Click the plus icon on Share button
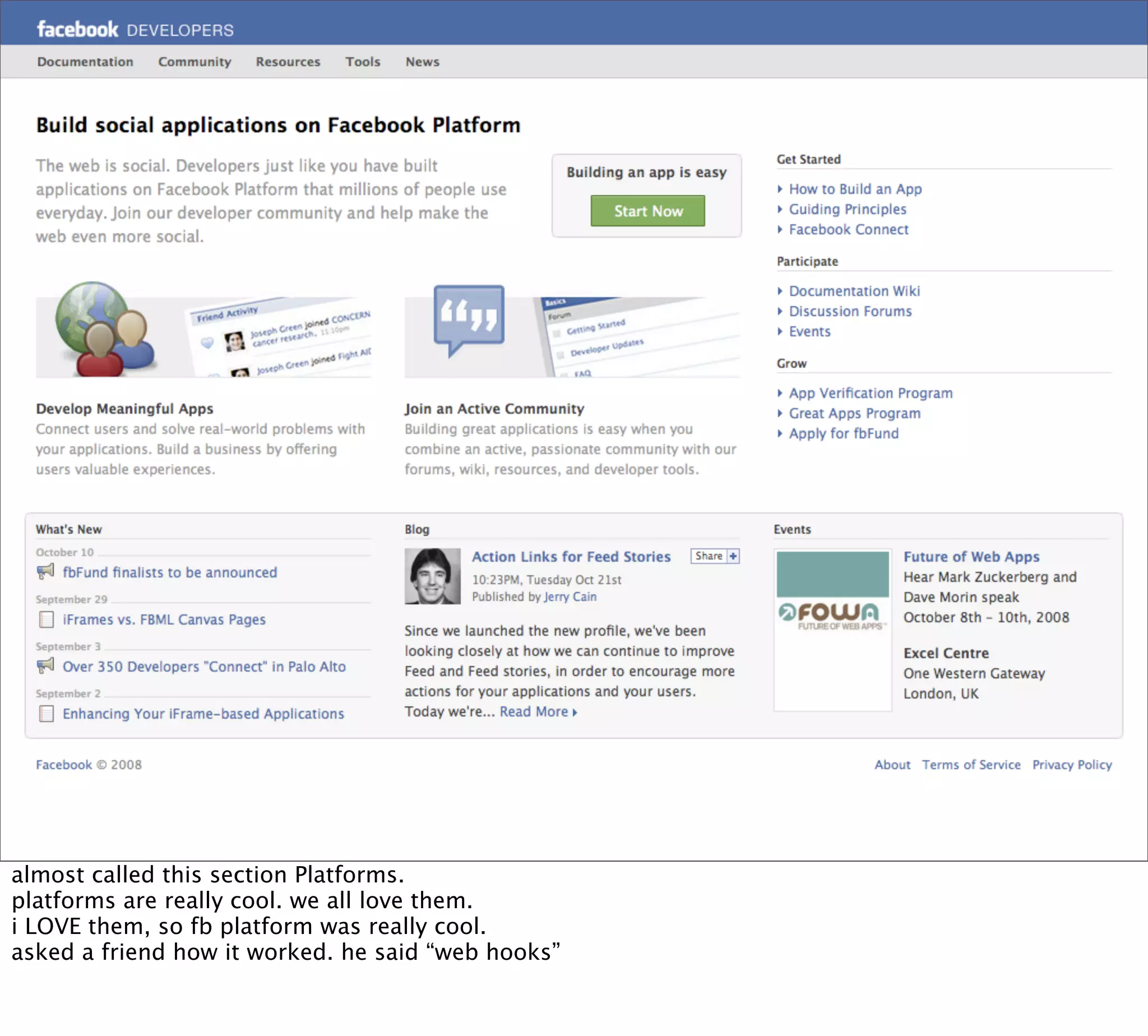Viewport: 1148px width, 1036px height. click(733, 556)
